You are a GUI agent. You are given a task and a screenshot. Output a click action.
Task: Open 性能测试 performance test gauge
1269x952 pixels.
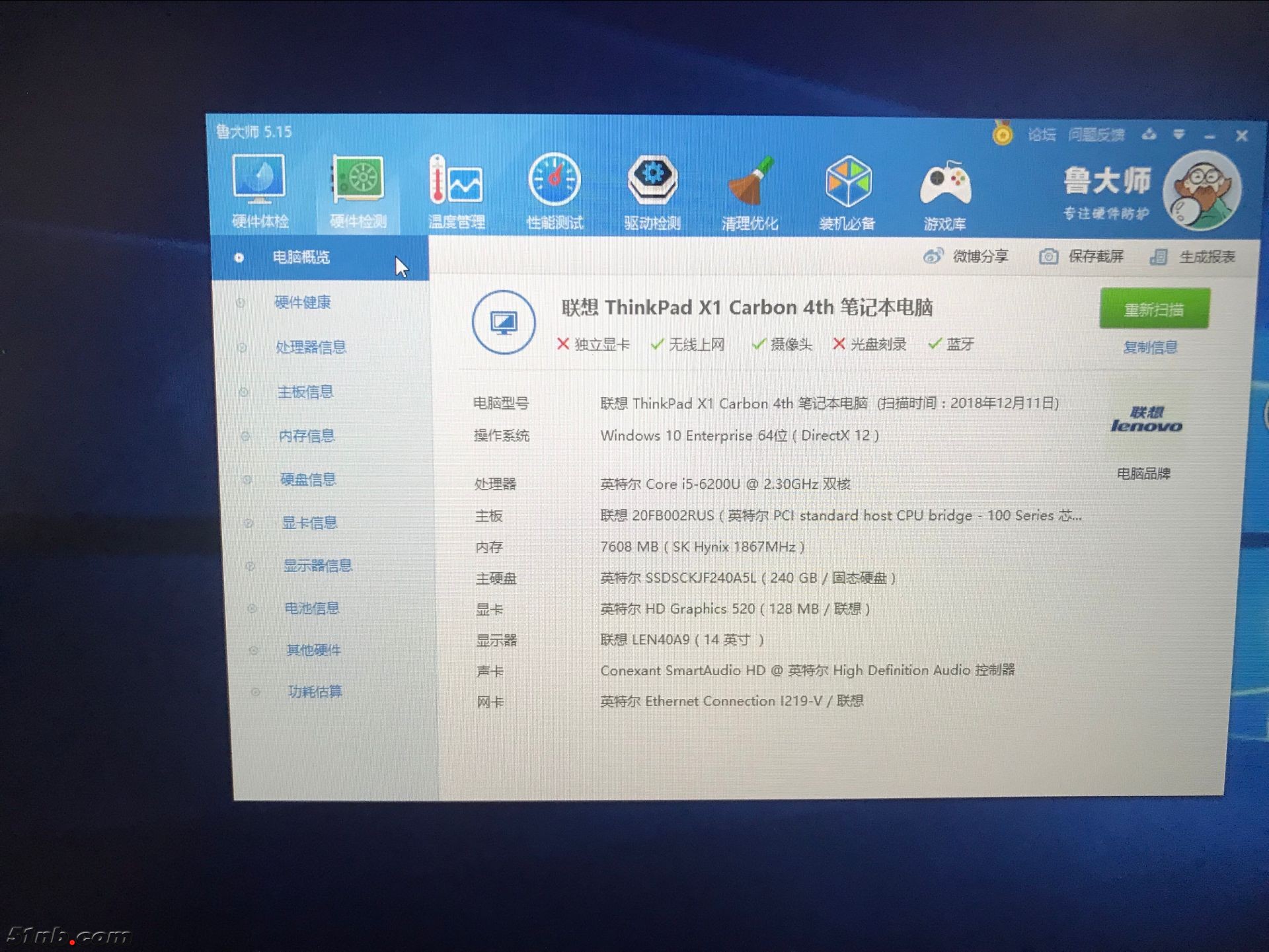click(555, 180)
